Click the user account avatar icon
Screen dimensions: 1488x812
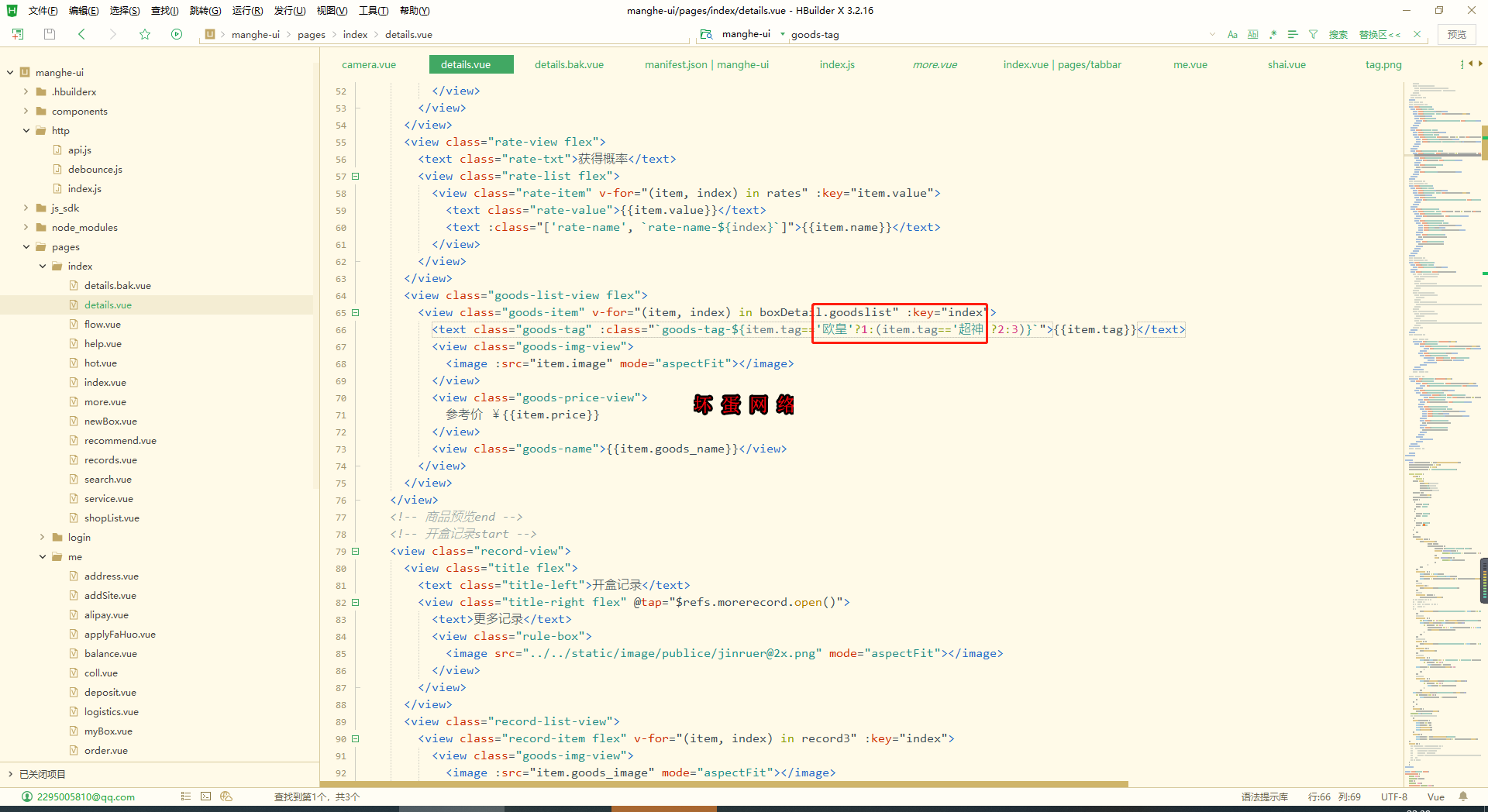pyautogui.click(x=27, y=797)
